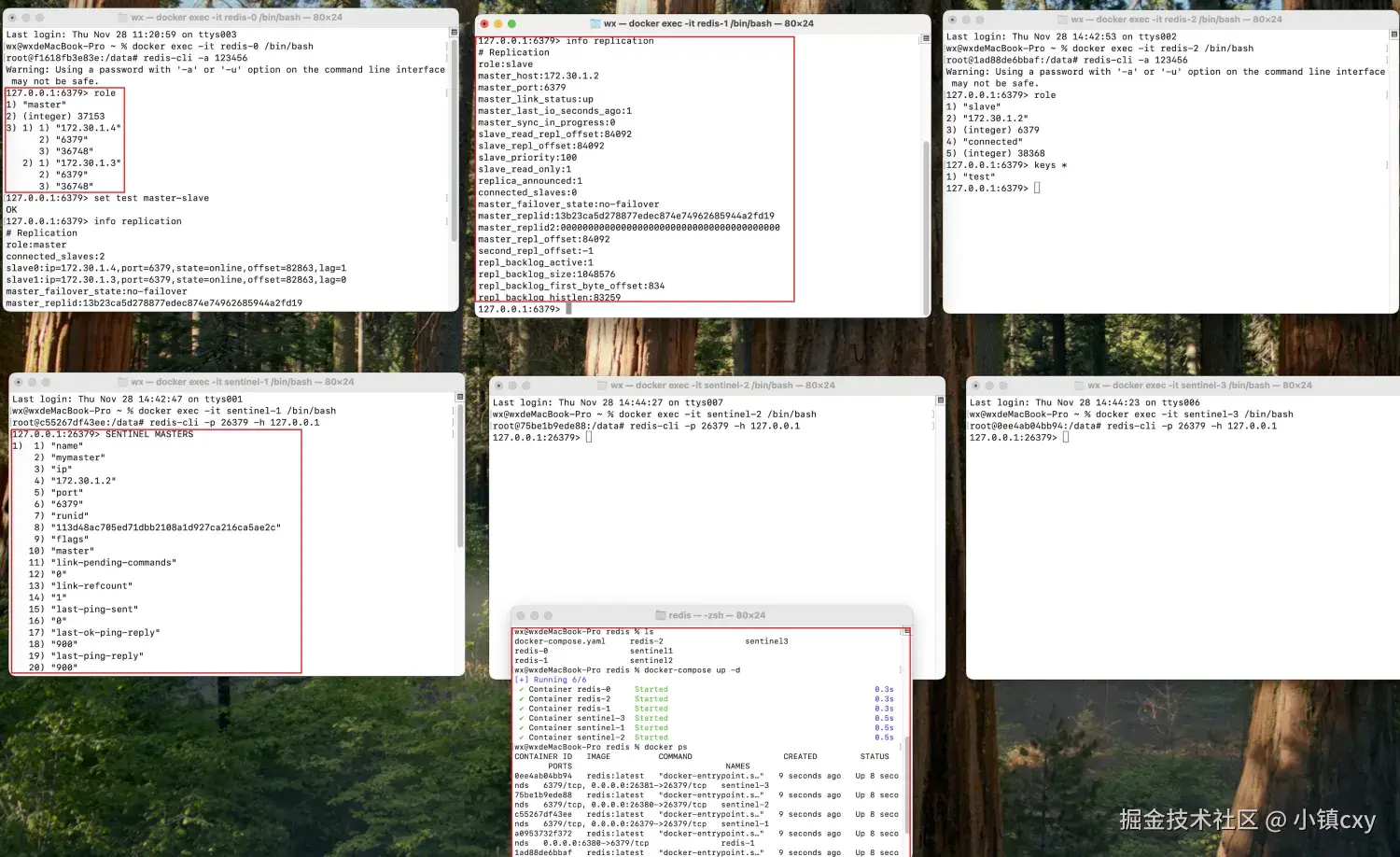1400x857 pixels.
Task: Click 'role:master' line in redis-0 window
Action: coord(36,245)
